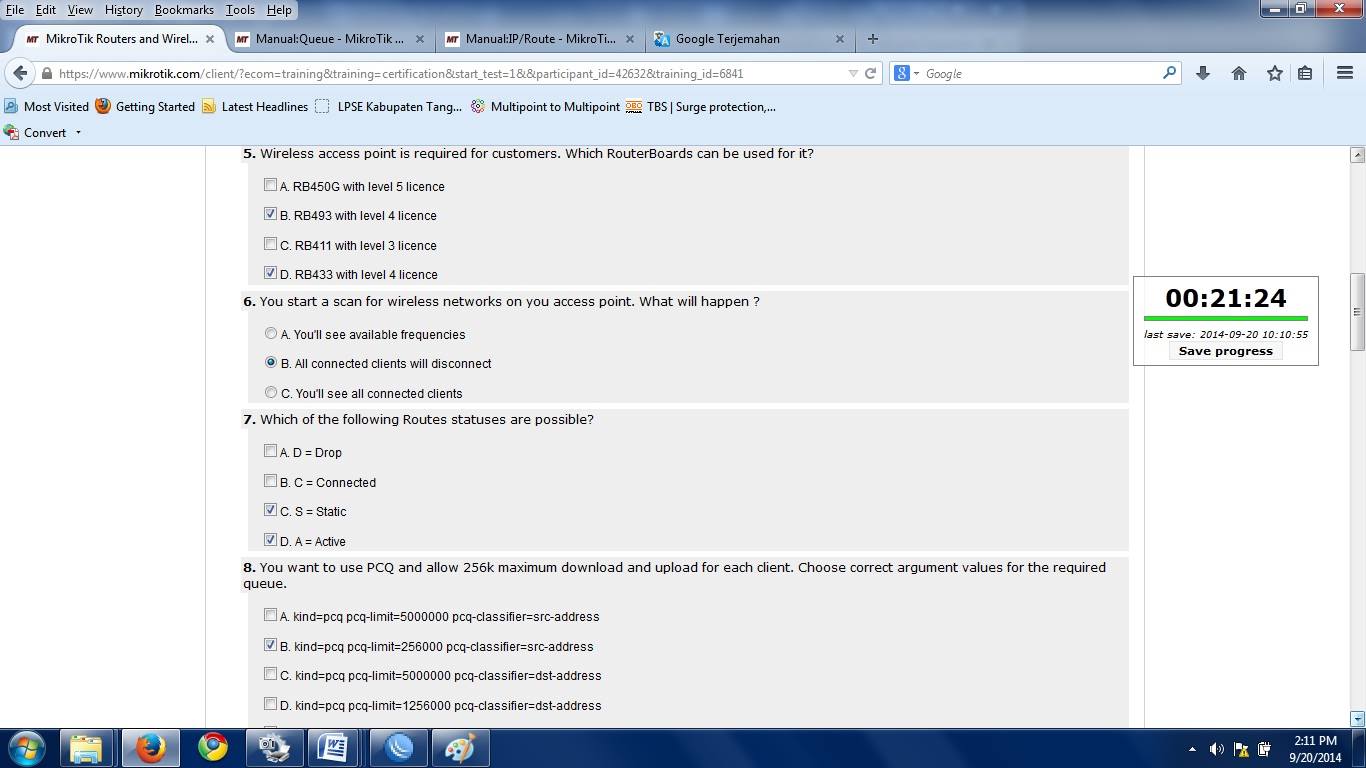Open Latest Headlines bookmark

click(255, 106)
